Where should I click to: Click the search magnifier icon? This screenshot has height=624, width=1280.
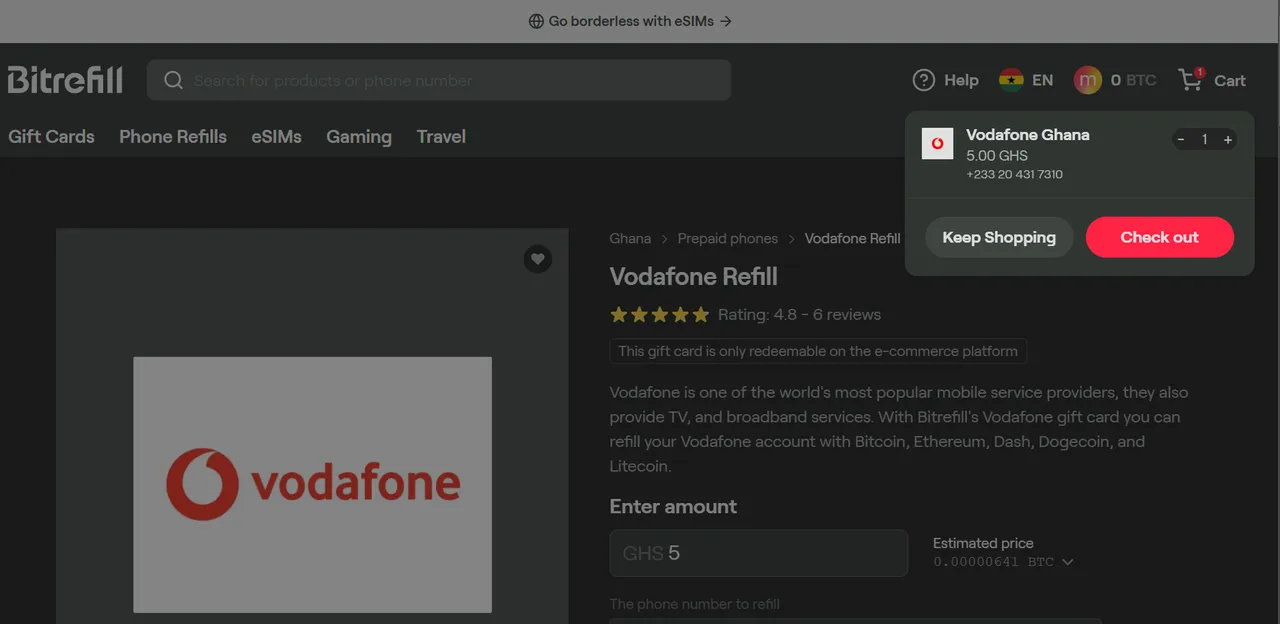point(173,80)
